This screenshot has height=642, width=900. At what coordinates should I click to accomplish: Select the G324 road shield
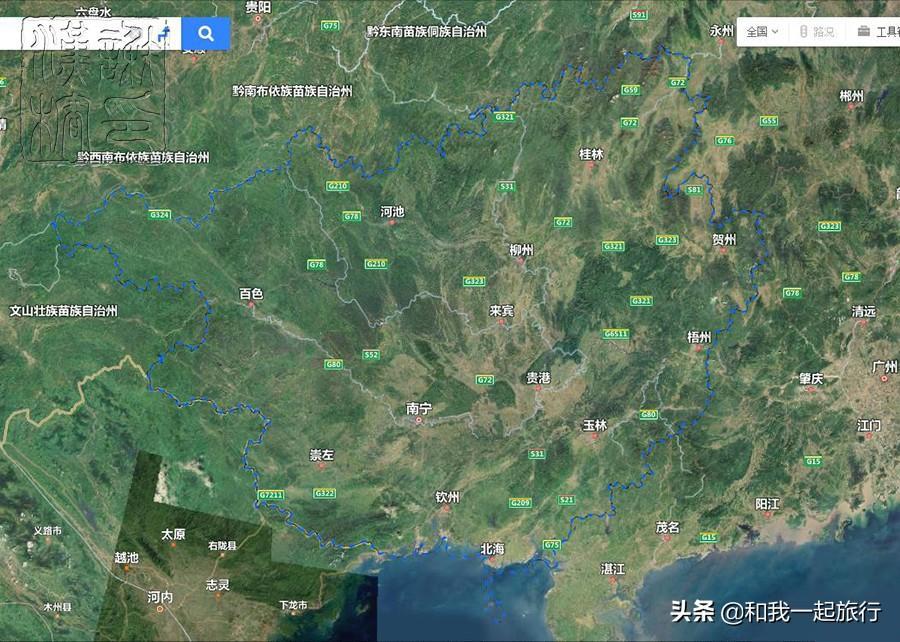160,214
